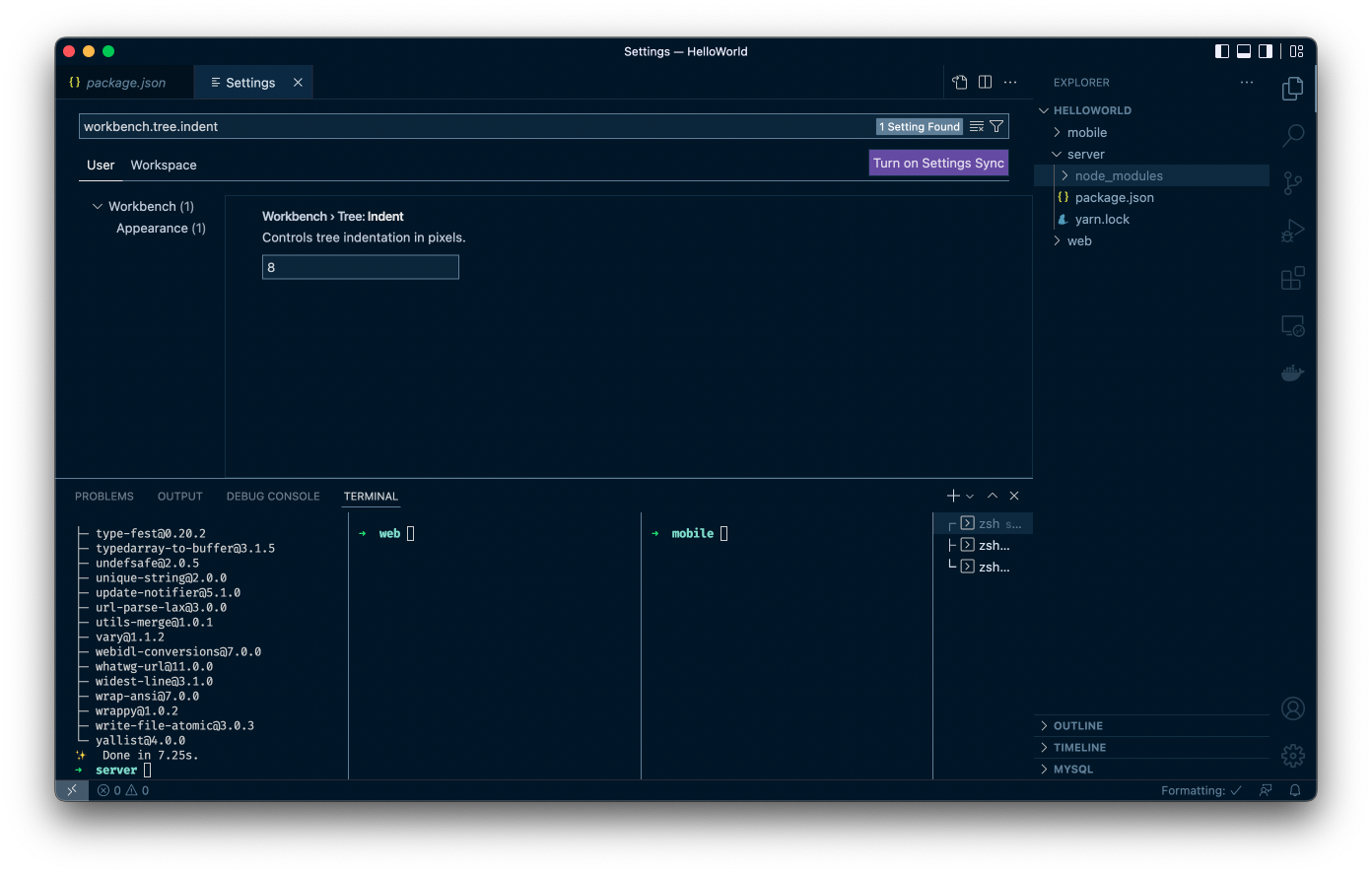The height and width of the screenshot is (874, 1372).
Task: Click Turn on Settings Sync button
Action: click(x=938, y=164)
